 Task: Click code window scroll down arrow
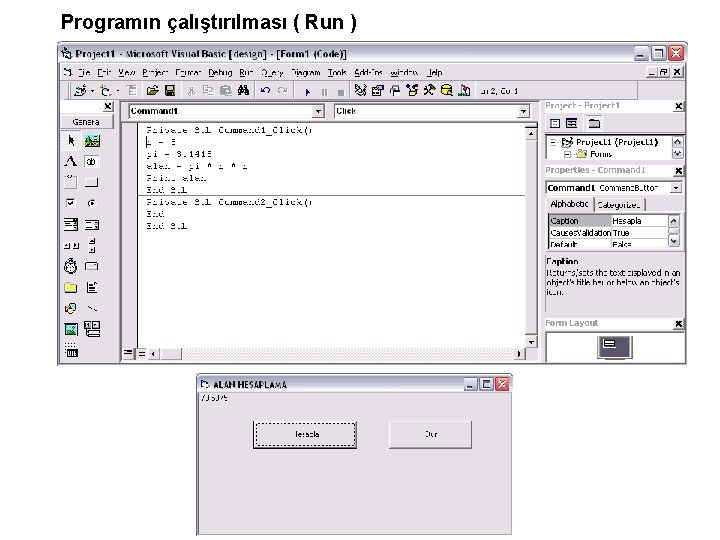point(531,342)
